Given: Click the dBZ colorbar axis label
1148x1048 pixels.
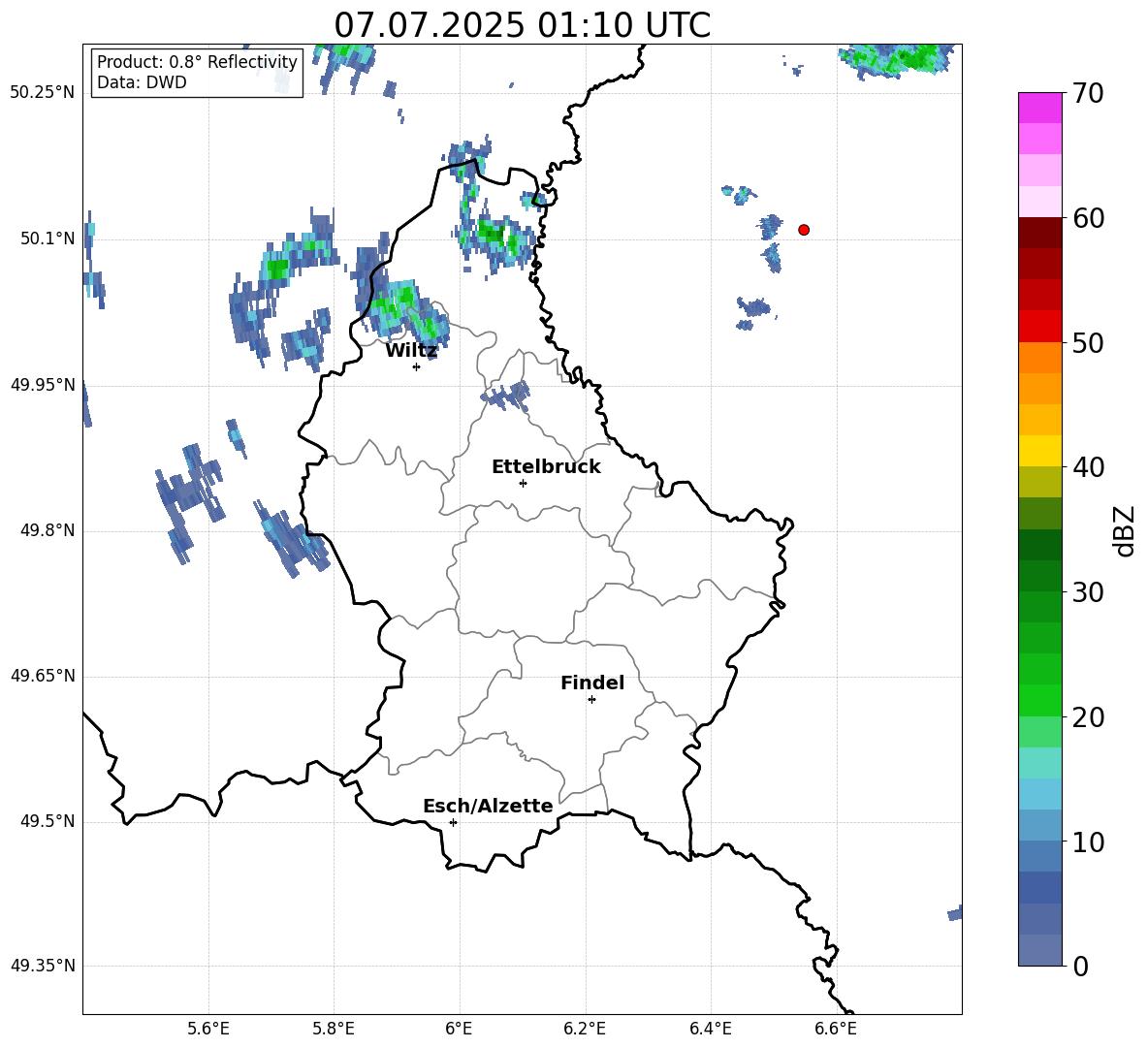Looking at the screenshot, I should coord(1123,530).
